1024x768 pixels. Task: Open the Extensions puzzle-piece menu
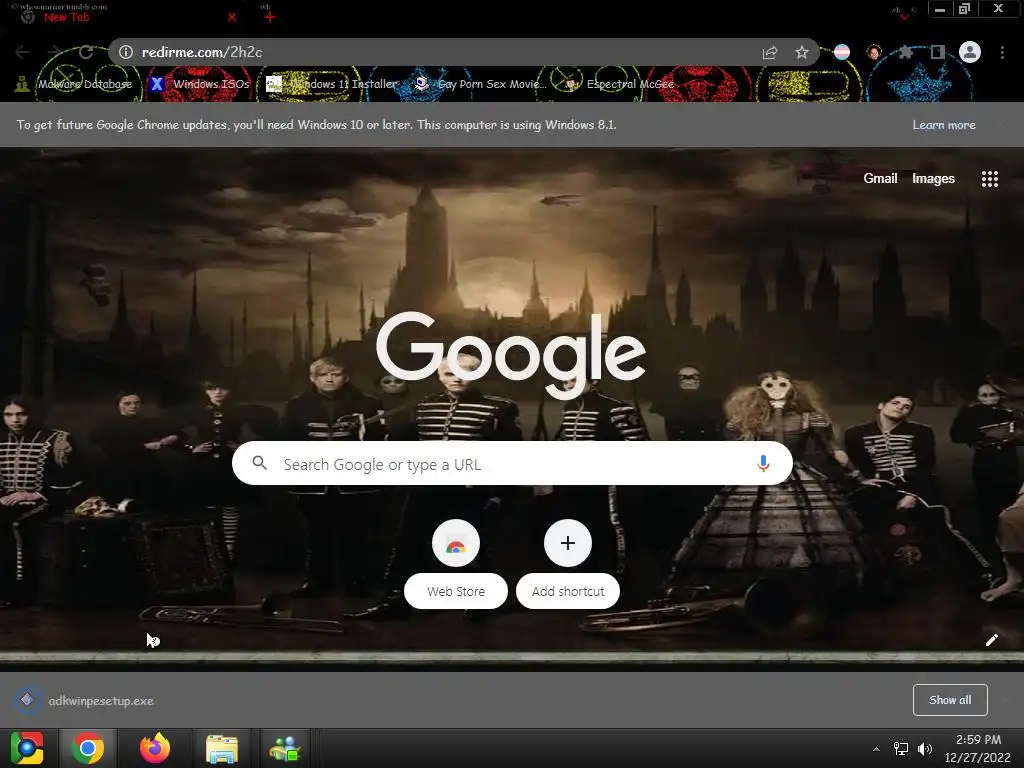tap(906, 52)
